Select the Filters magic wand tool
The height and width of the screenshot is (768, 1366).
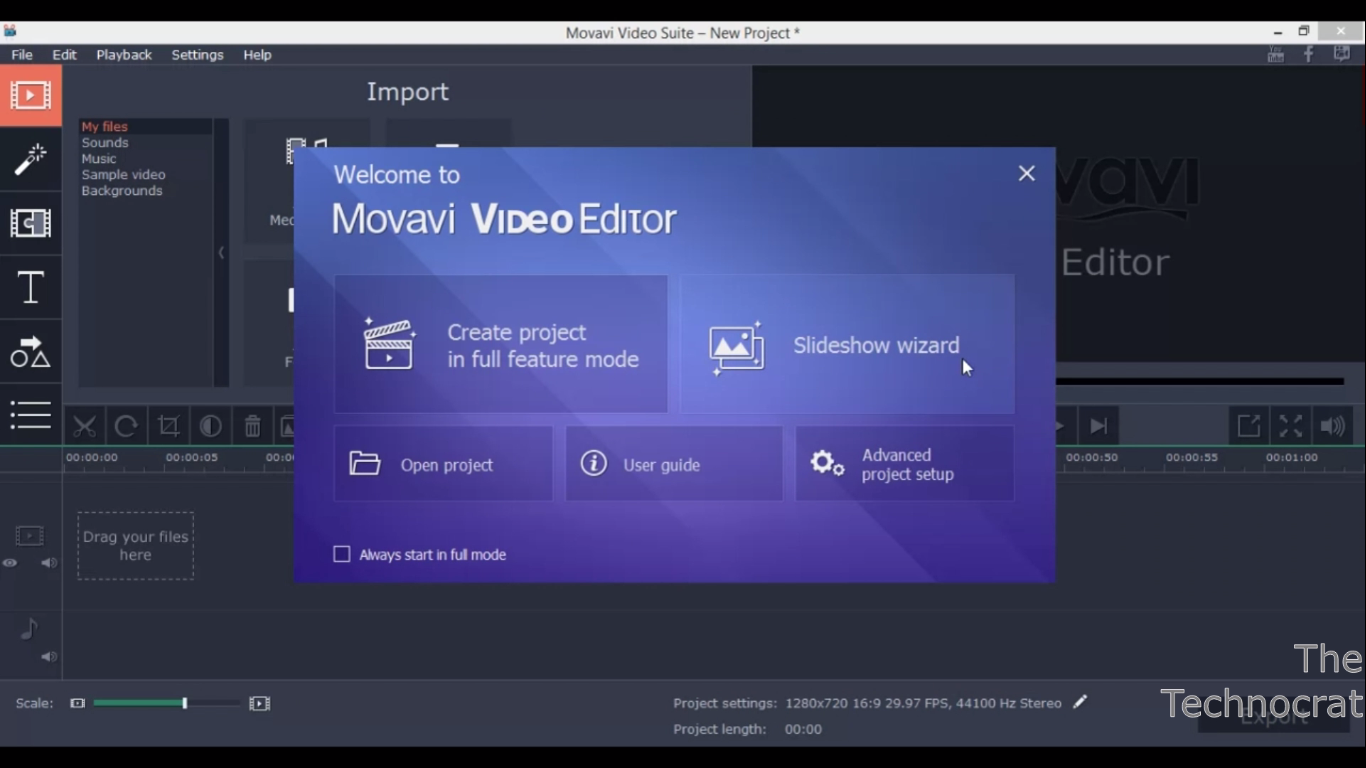point(30,159)
